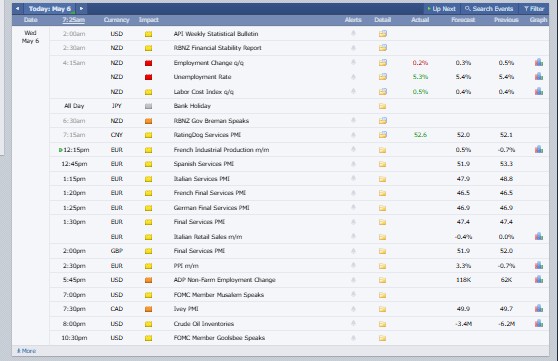Show graph for French Industrial Production m/m
Image resolution: width=558 pixels, height=361 pixels.
[539, 149]
